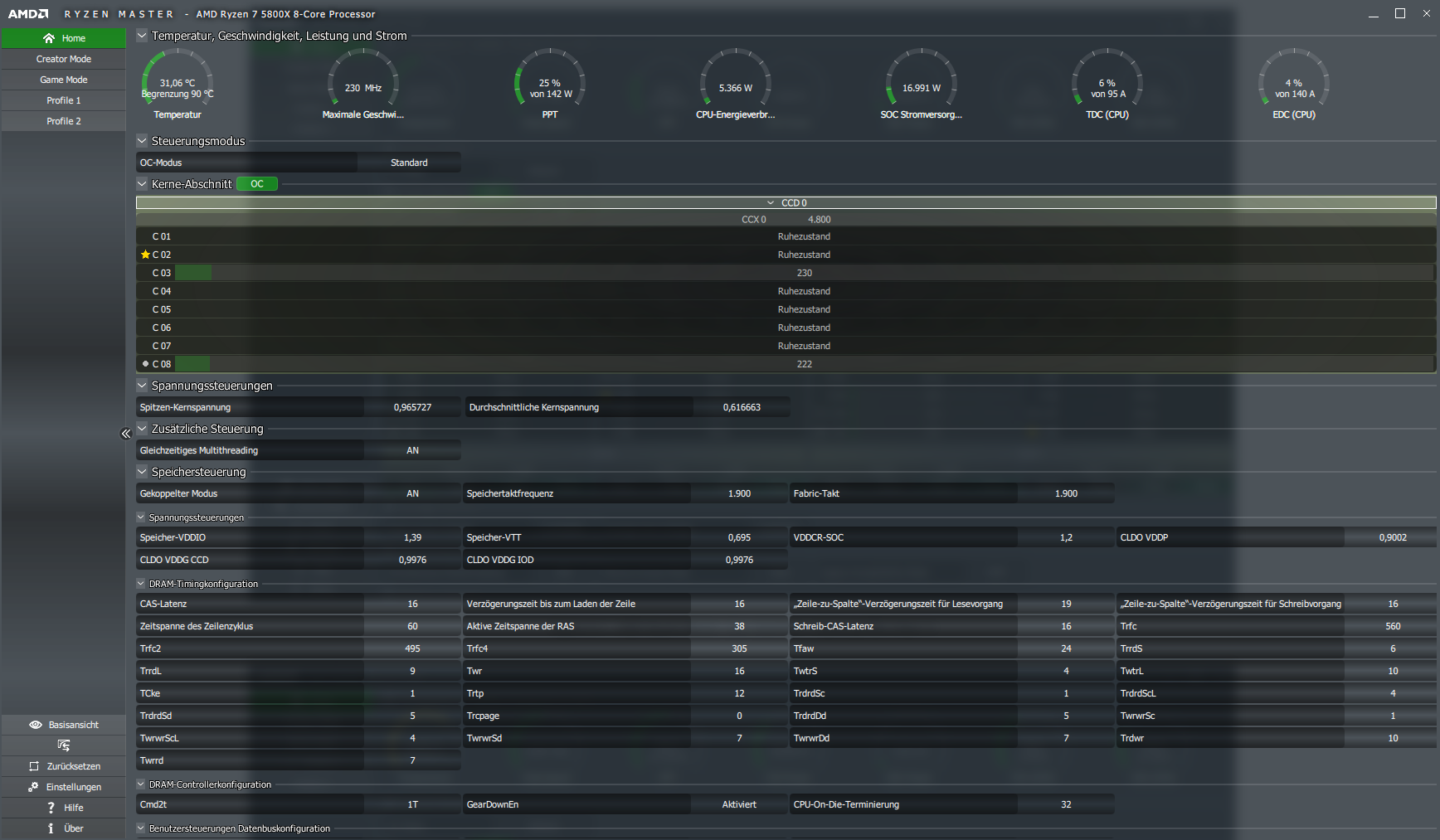The height and width of the screenshot is (840, 1440).
Task: Click the CPU-Energieverbrauch gauge
Action: (x=736, y=85)
